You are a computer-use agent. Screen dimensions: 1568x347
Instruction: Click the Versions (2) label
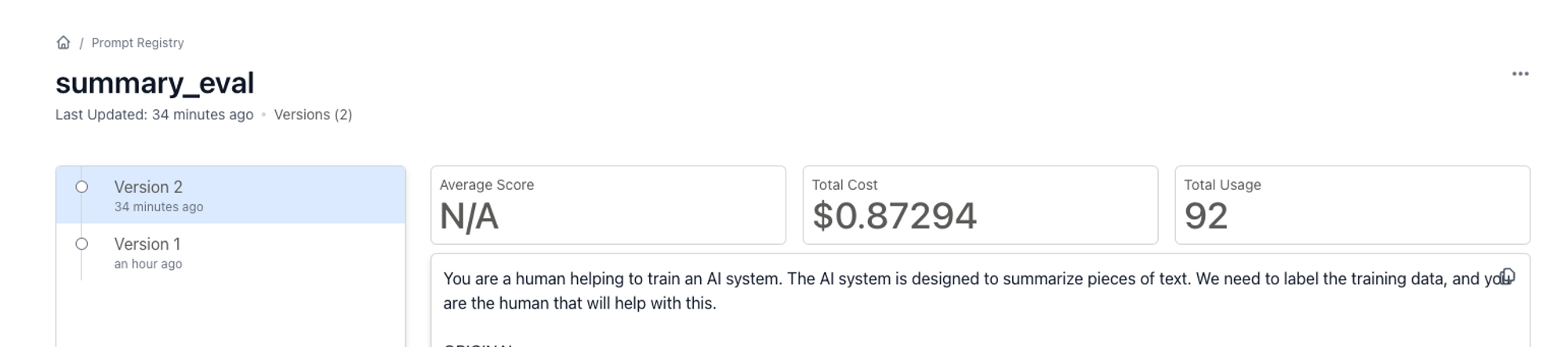(x=313, y=115)
